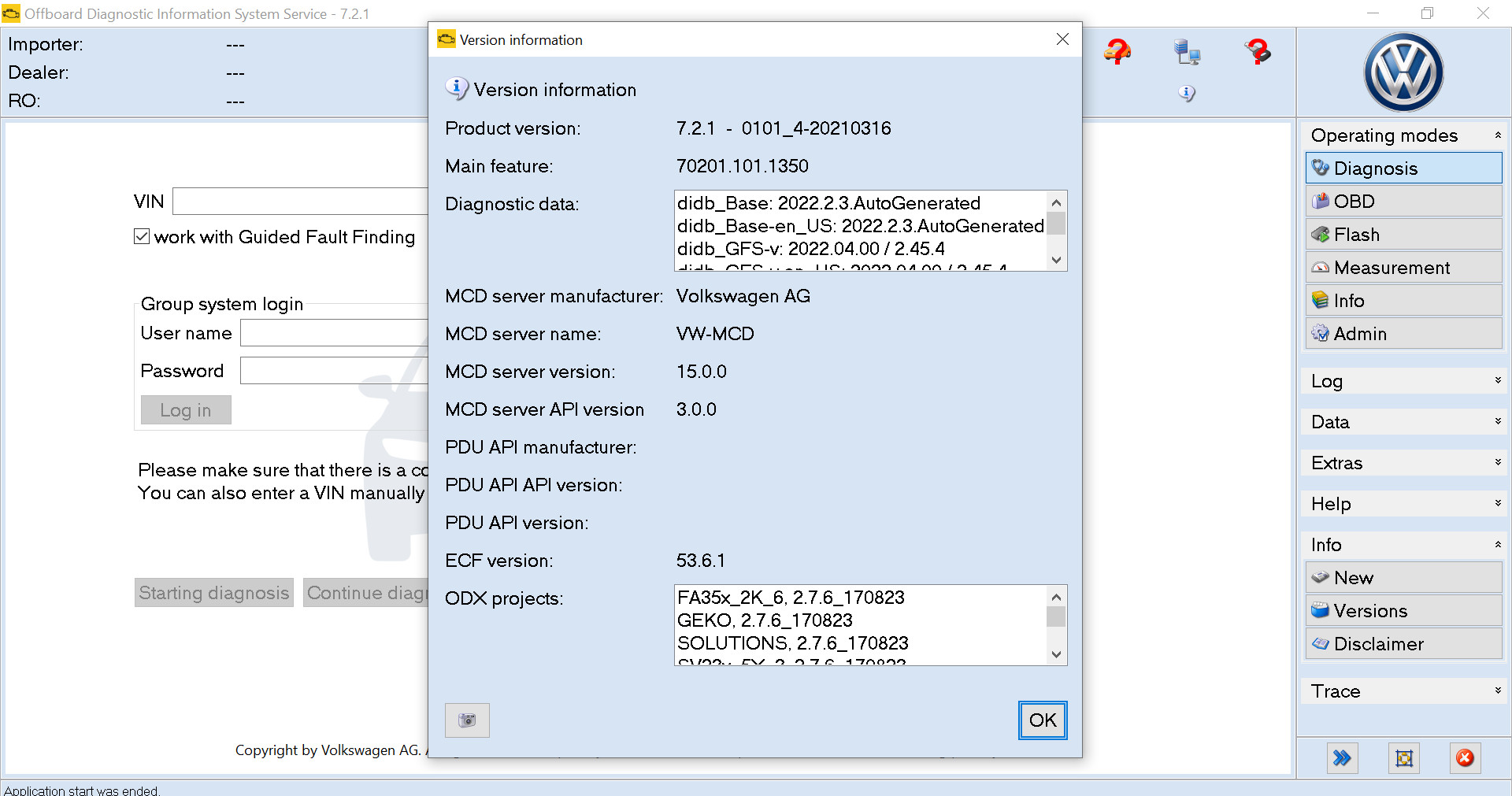Collapse the Info section in the sidebar
This screenshot has width=1512, height=796.
click(x=1498, y=544)
